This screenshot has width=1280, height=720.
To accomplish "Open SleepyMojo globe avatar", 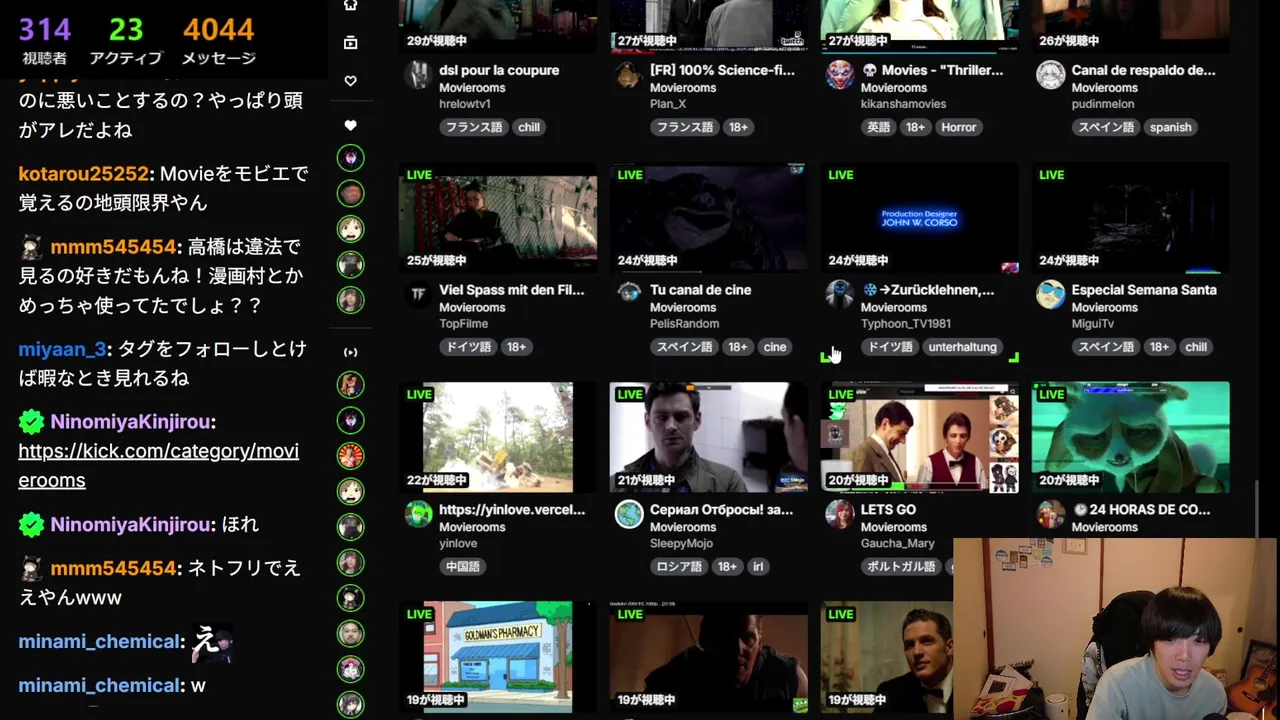I will 629,514.
